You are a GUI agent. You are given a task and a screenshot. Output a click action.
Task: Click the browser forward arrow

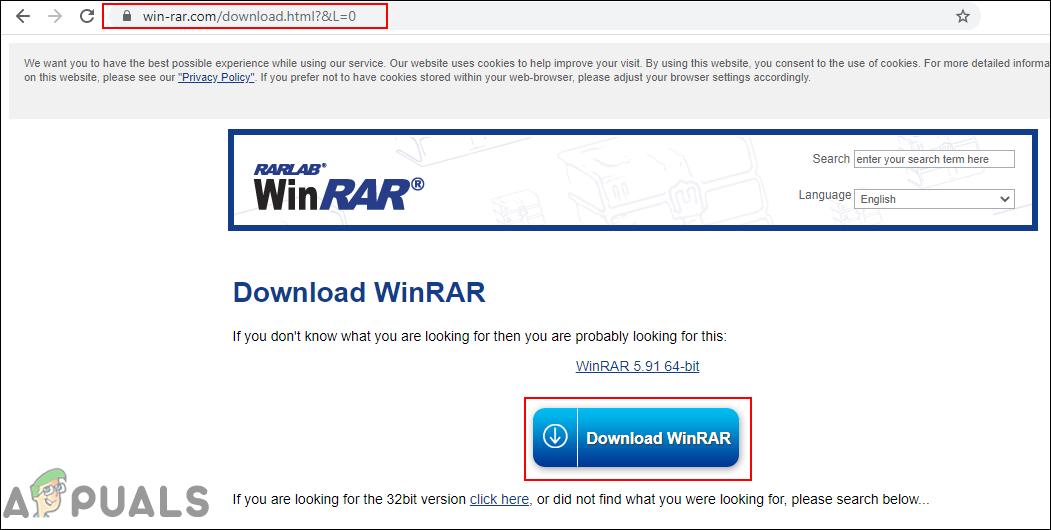(55, 16)
